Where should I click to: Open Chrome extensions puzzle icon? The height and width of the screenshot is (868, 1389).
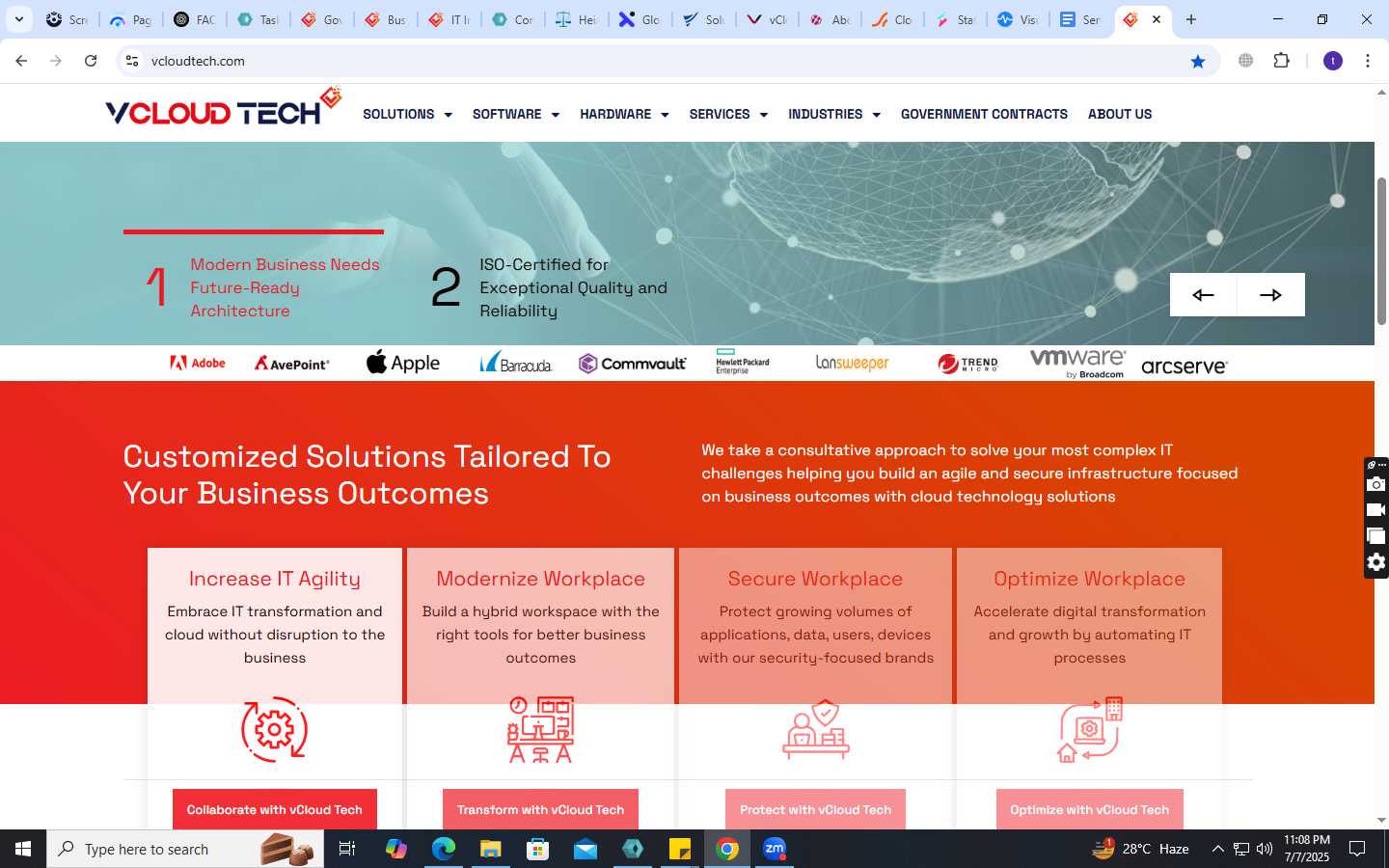1281,61
